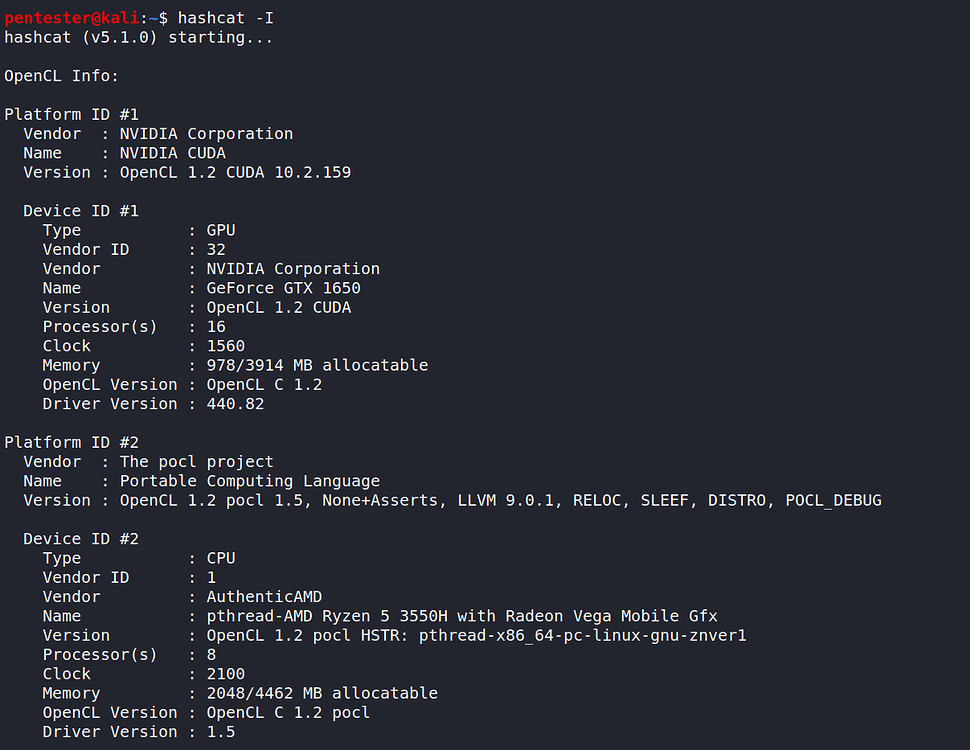
Task: Click the 'Device ID #2' heading
Action: (x=81, y=539)
